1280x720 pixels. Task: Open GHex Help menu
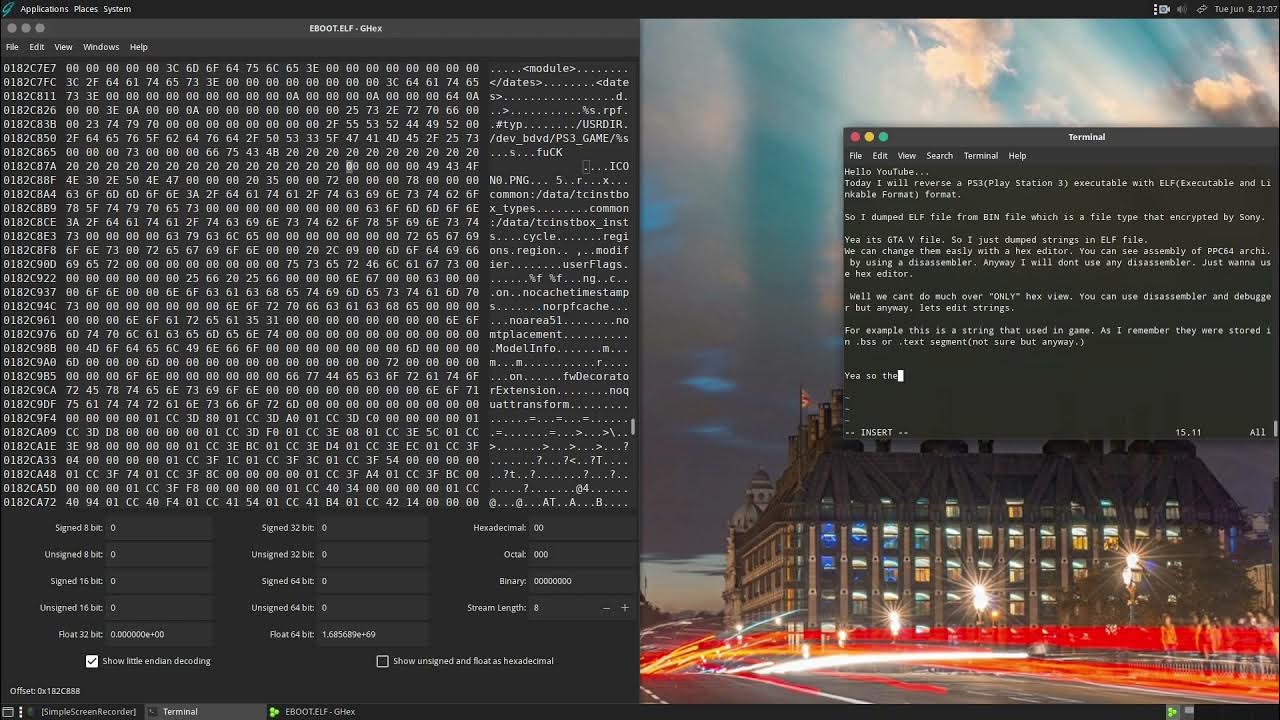139,47
